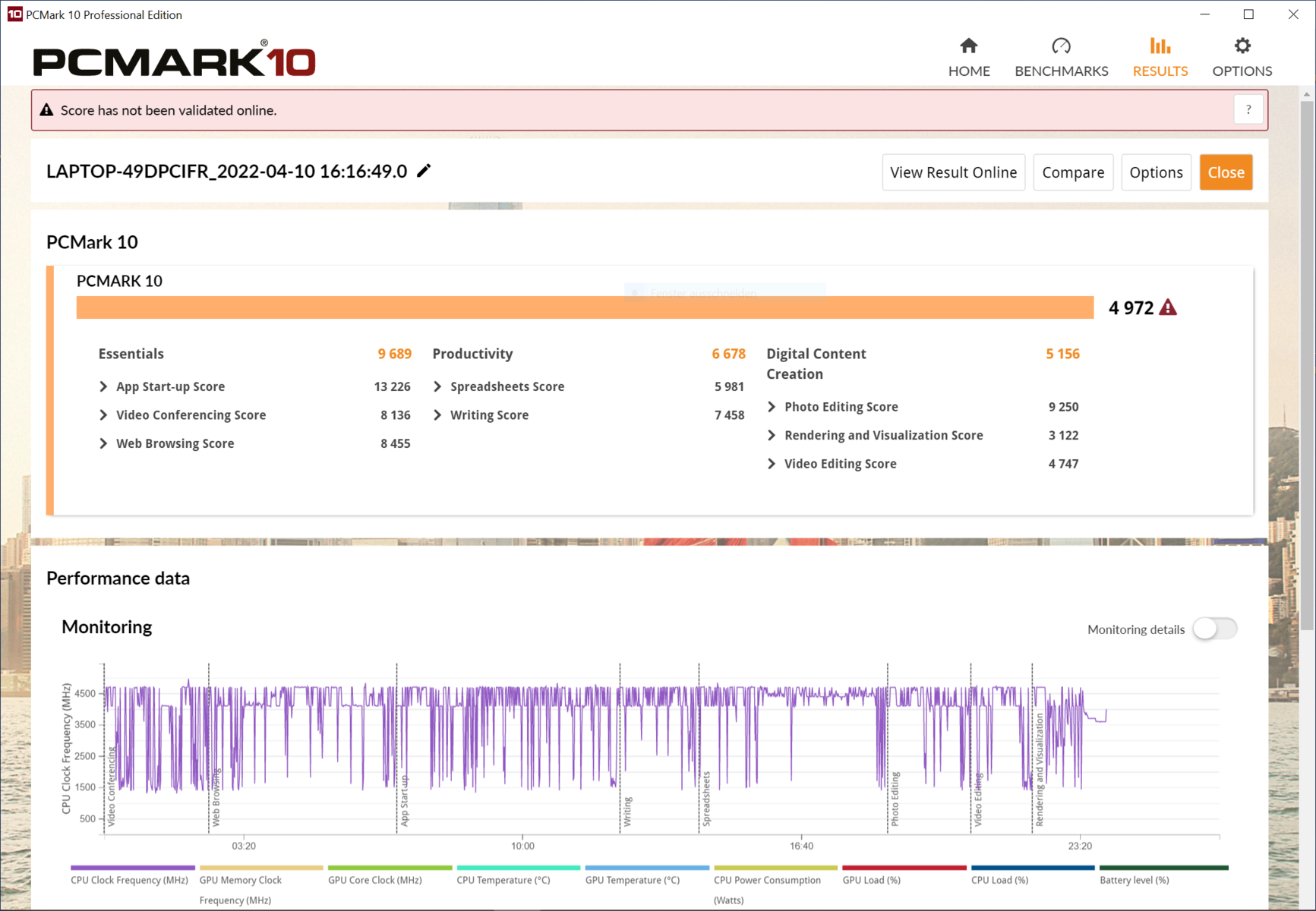This screenshot has height=911, width=1316.
Task: Click the App Start-up score 13 226
Action: tap(392, 386)
